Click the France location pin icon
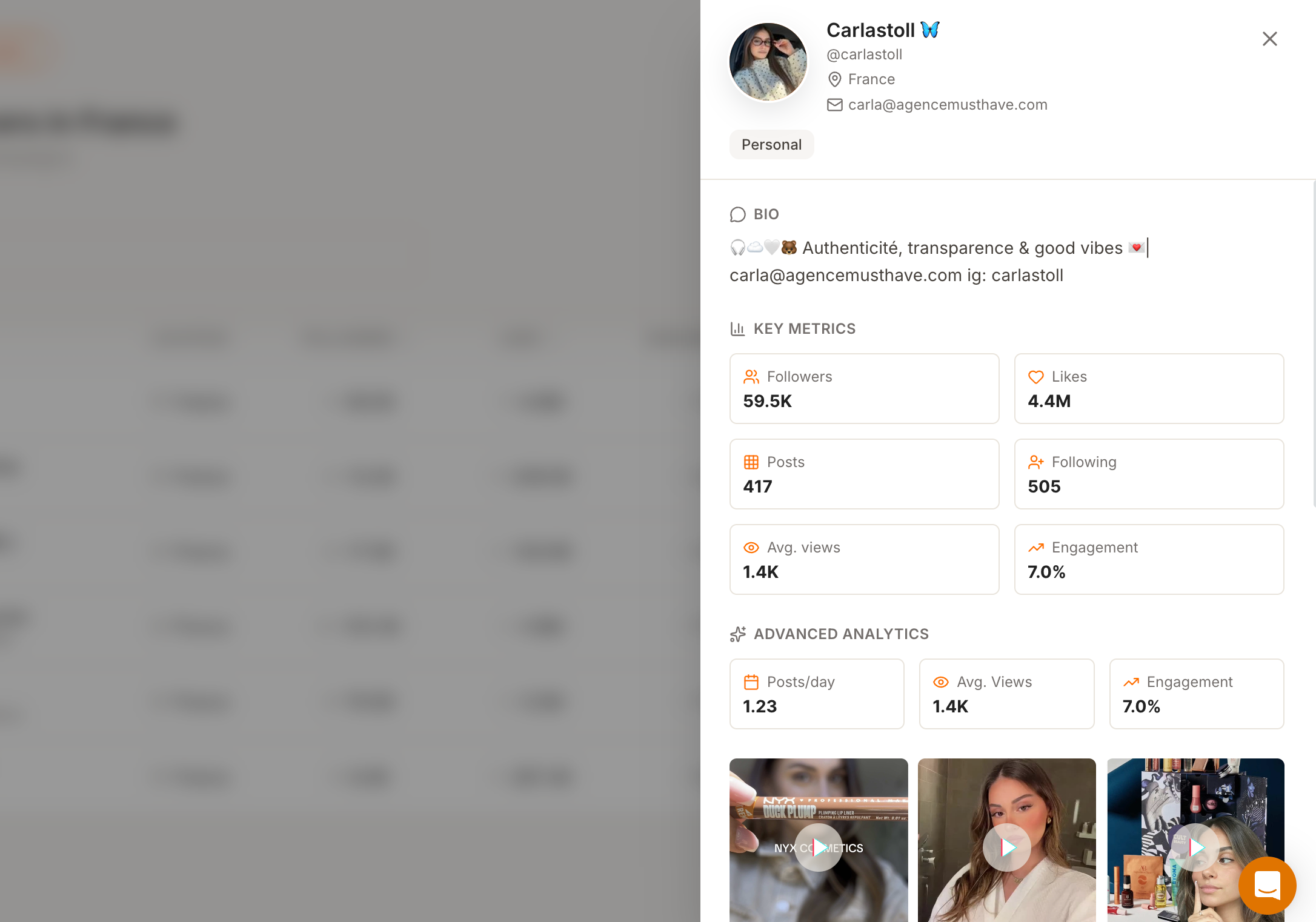Viewport: 1316px width, 922px height. click(834, 79)
